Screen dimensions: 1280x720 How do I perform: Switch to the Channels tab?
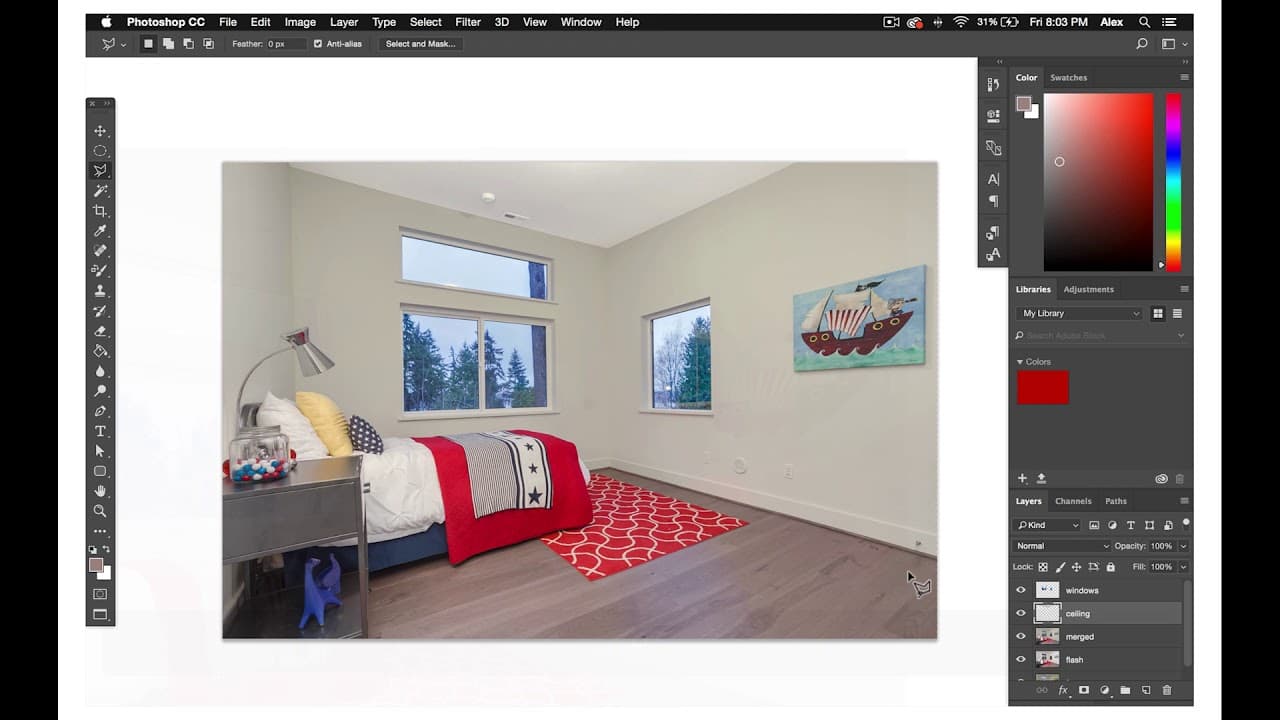click(1073, 501)
